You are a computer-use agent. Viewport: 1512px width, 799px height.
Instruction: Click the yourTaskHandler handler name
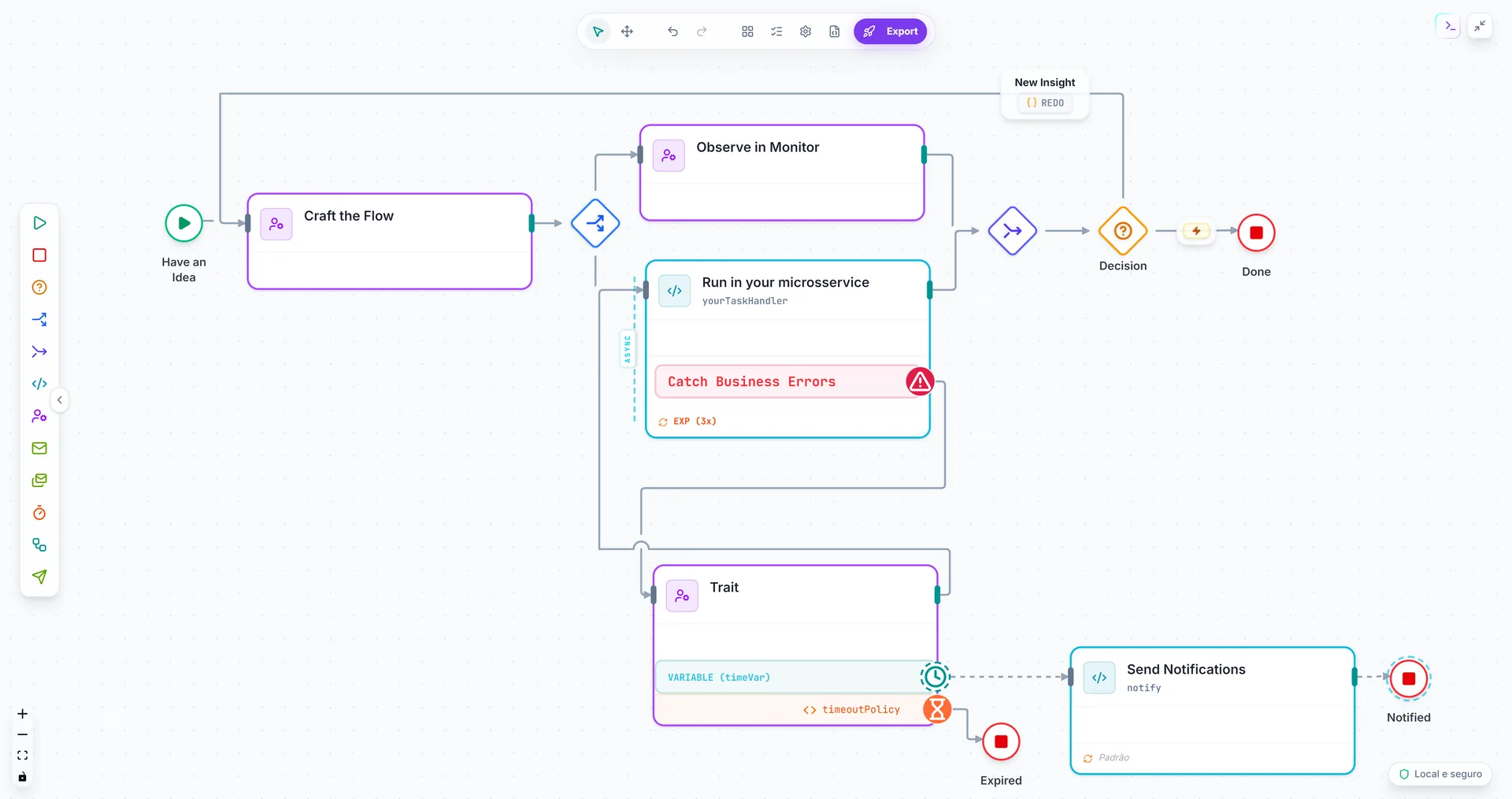click(x=745, y=301)
